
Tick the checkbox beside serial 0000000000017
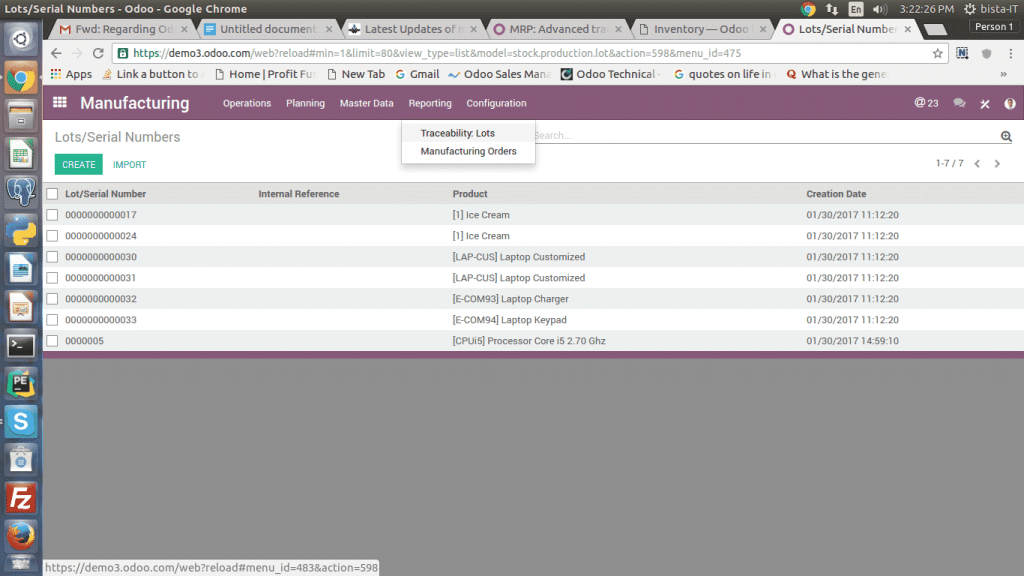[51, 215]
